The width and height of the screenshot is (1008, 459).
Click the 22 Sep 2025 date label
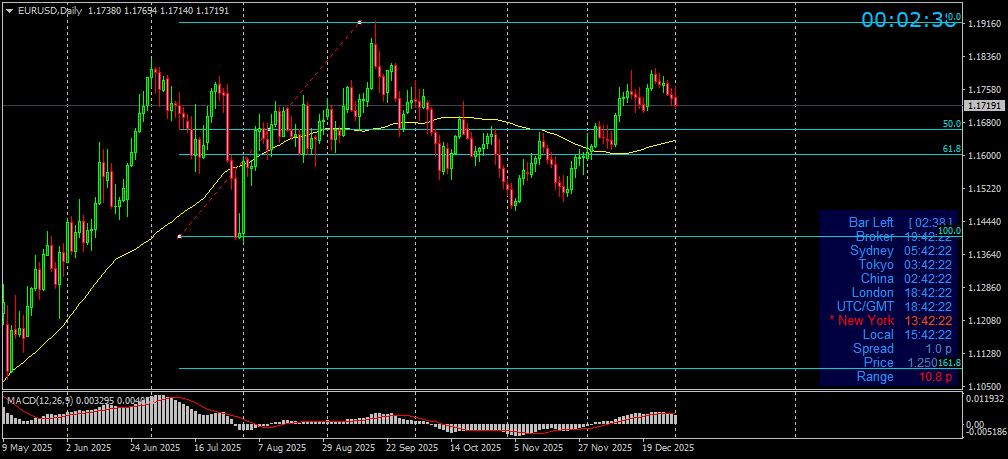click(411, 447)
